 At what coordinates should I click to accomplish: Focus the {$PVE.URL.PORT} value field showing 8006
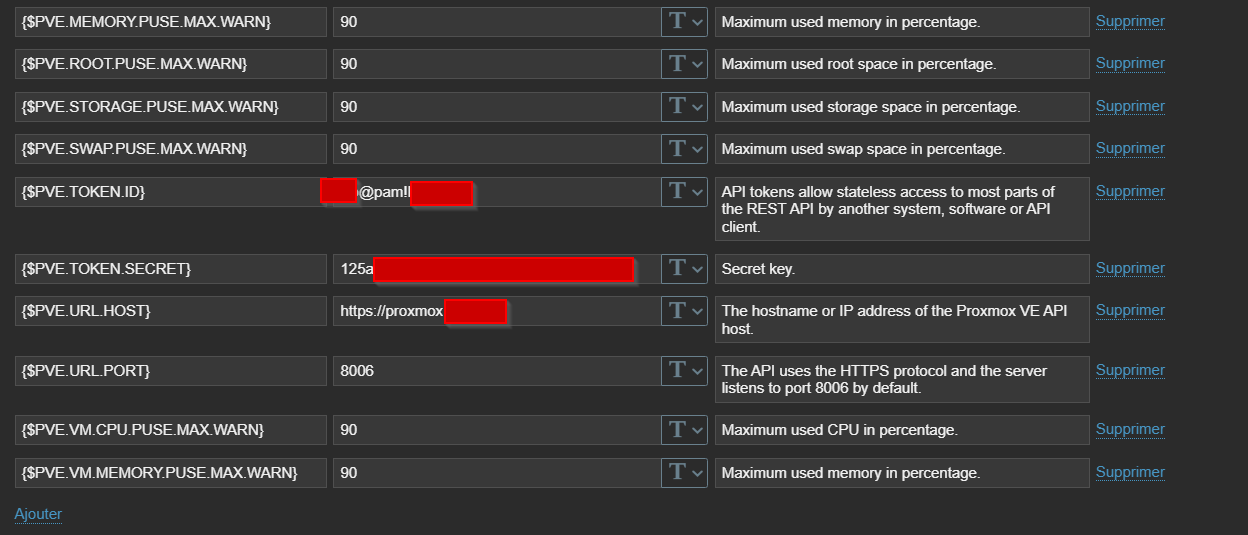coord(495,370)
